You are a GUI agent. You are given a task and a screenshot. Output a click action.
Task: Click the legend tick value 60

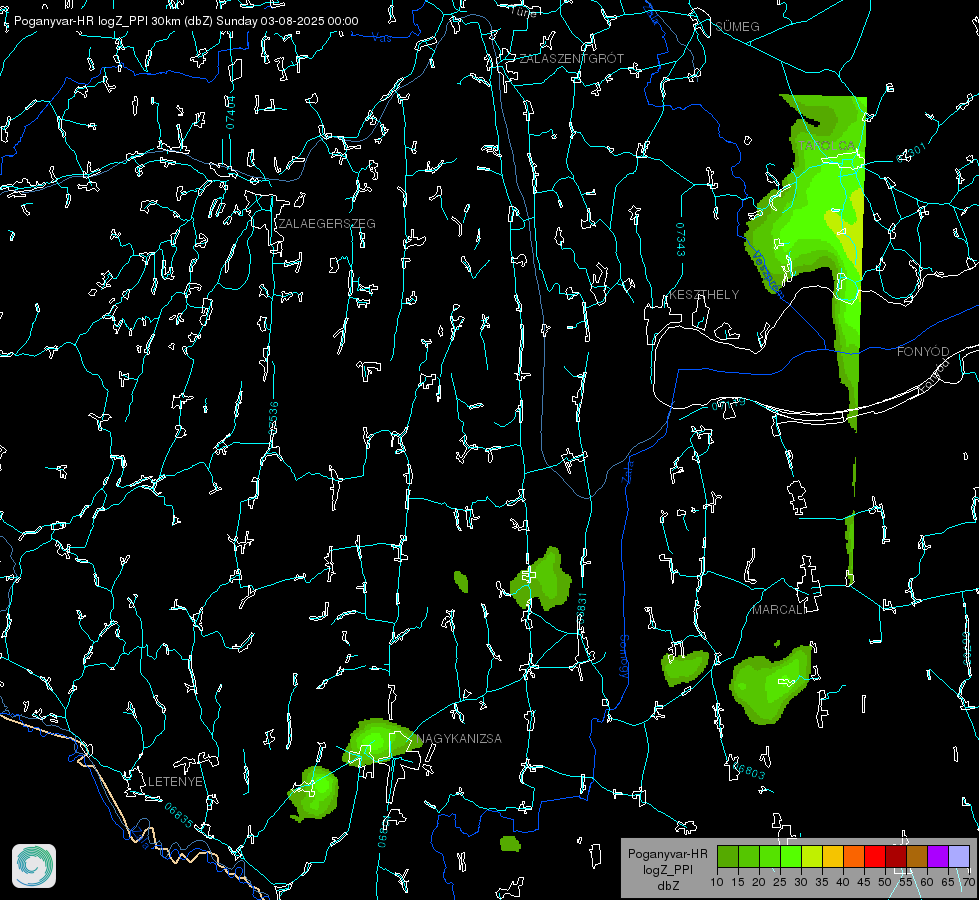point(927,883)
